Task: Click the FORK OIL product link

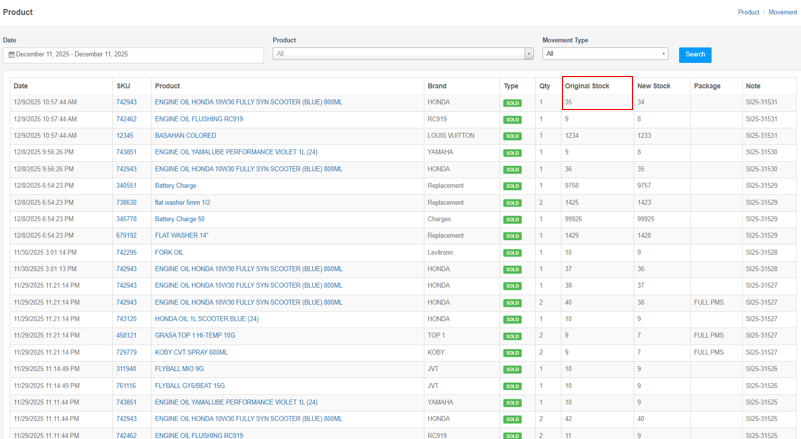Action: click(169, 253)
